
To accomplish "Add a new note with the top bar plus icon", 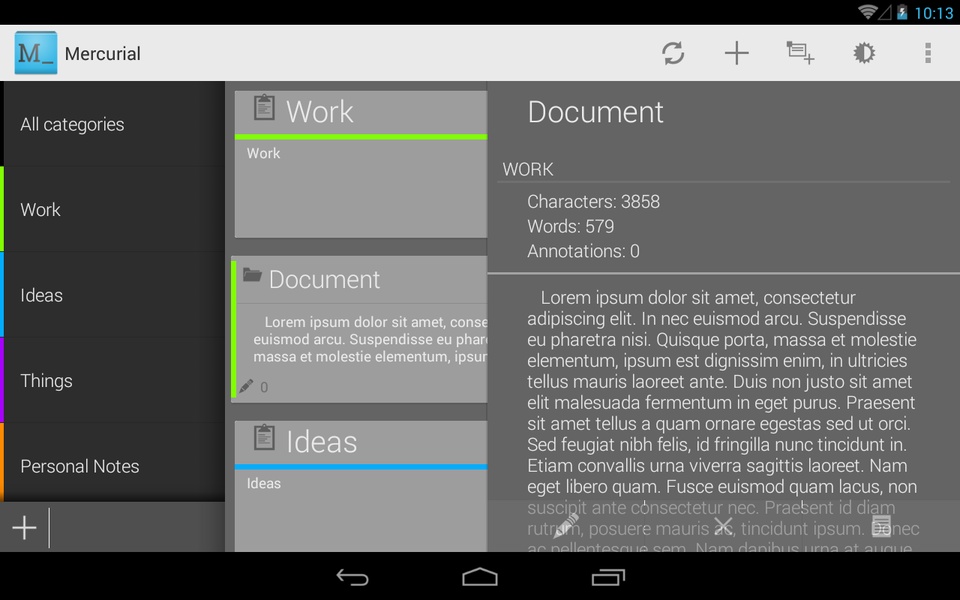I will point(737,53).
